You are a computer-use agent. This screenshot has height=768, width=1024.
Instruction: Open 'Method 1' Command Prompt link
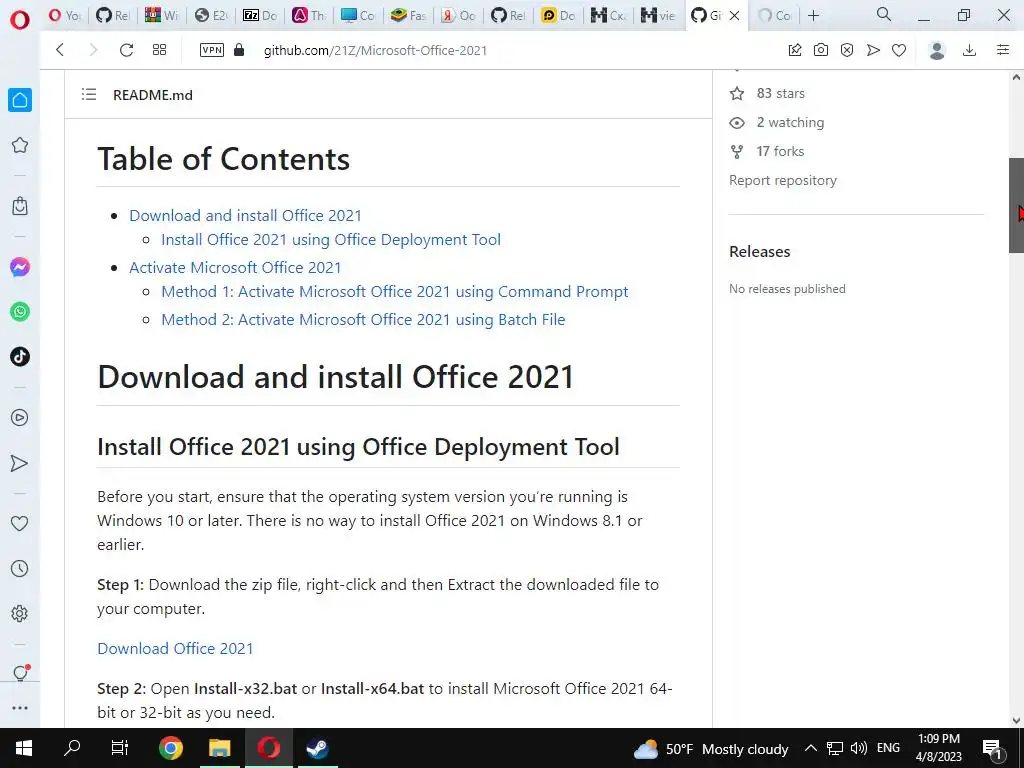point(394,291)
